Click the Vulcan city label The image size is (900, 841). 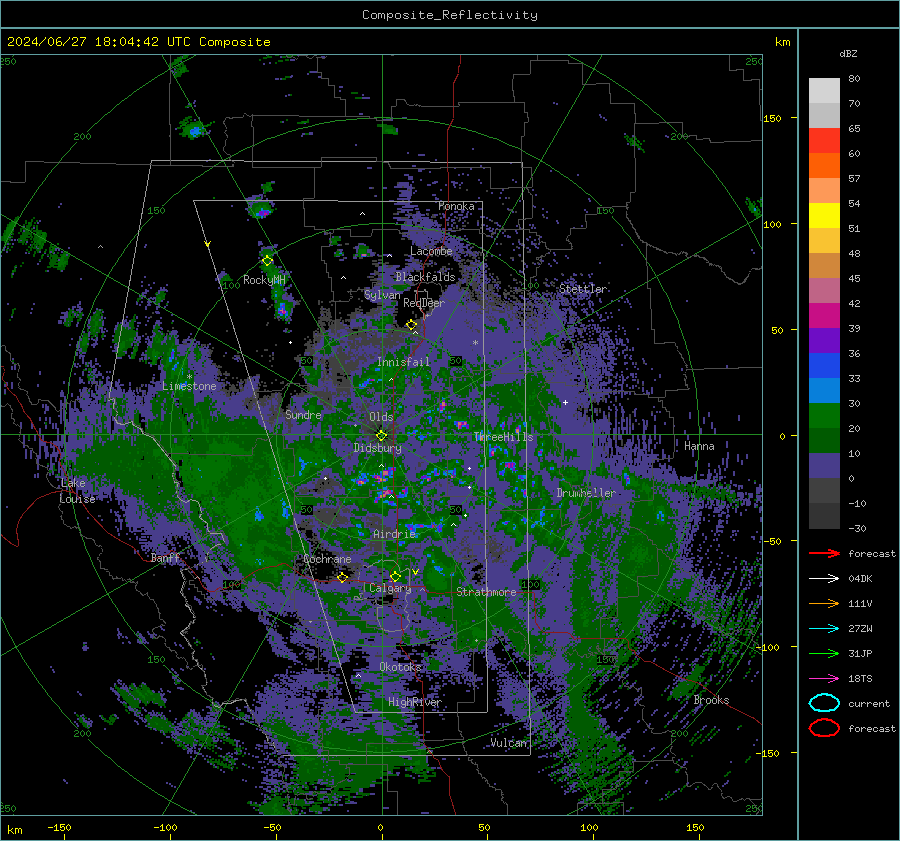509,743
